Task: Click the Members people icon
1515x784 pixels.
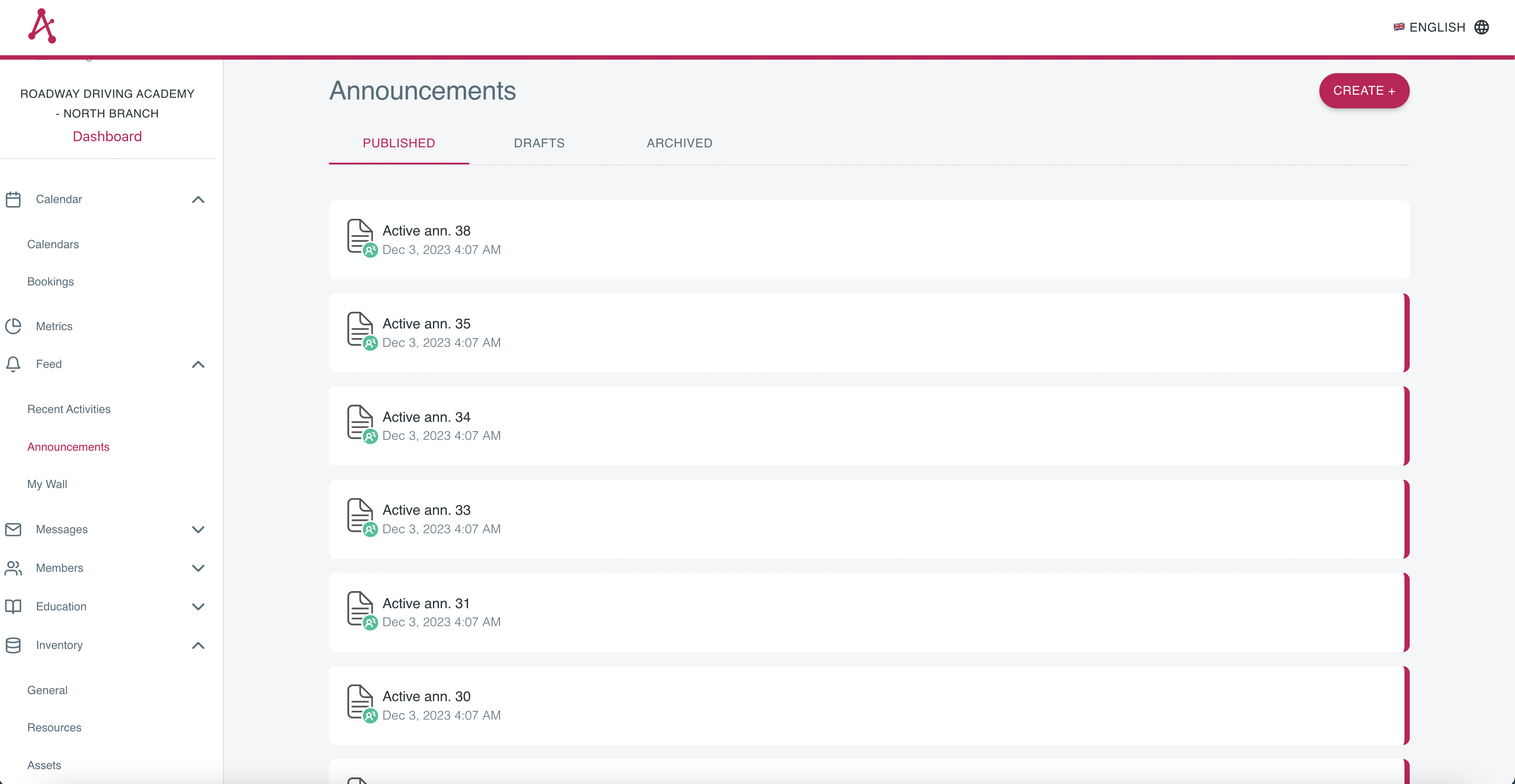Action: coord(13,567)
